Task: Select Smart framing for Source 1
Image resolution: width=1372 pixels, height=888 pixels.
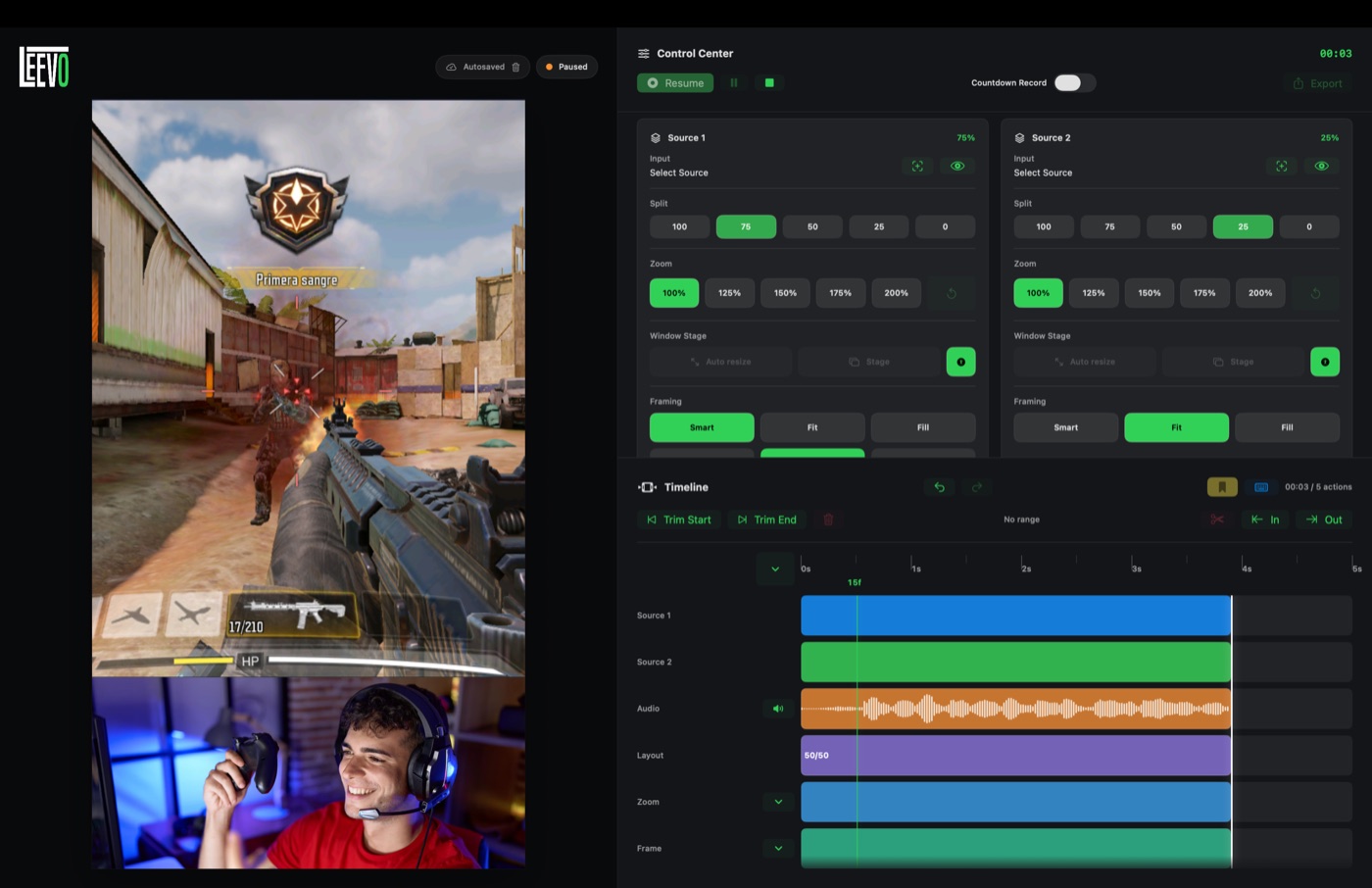Action: [702, 427]
